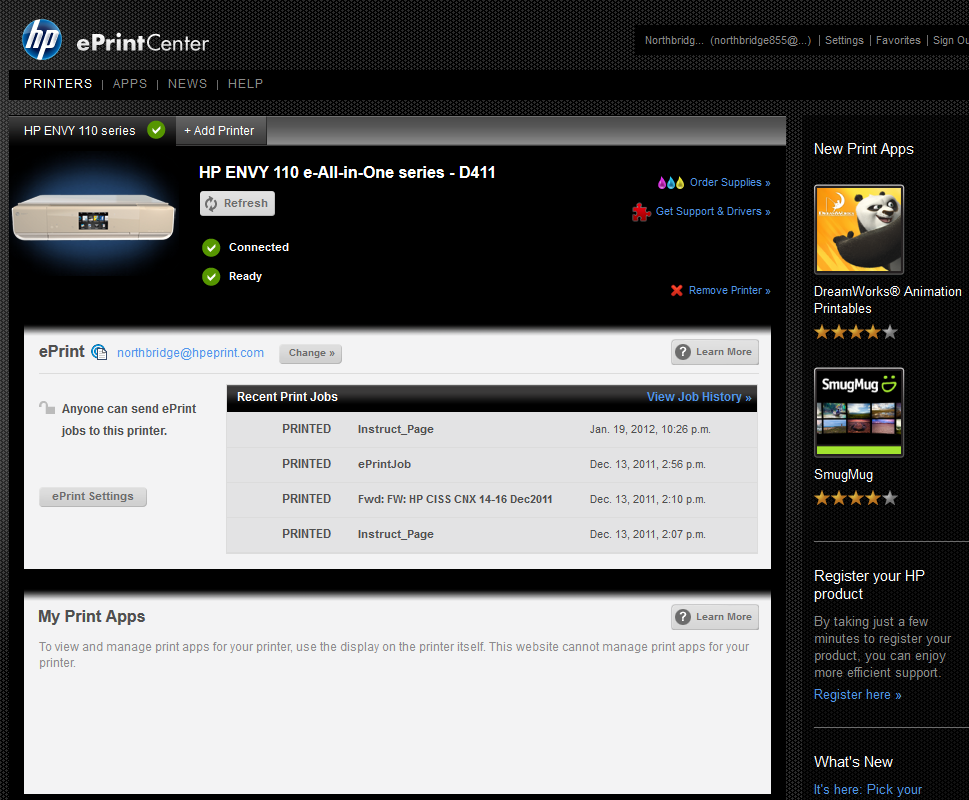Screen dimensions: 969x800
Task: Open the NEWS menu
Action: (187, 84)
